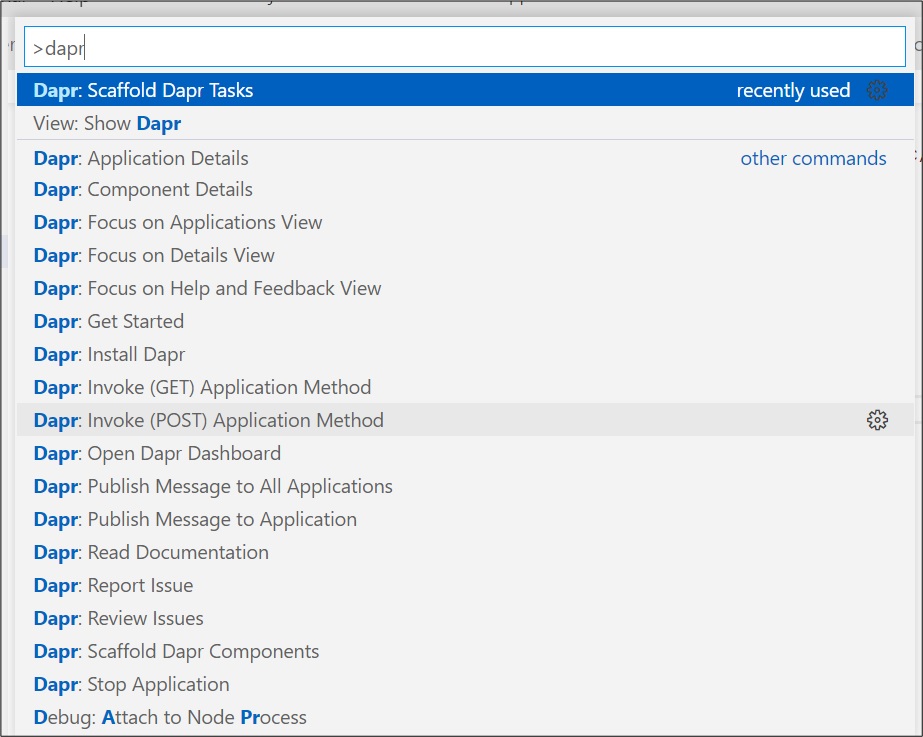Open Dapr: Application Details
The image size is (923, 737).
[141, 158]
